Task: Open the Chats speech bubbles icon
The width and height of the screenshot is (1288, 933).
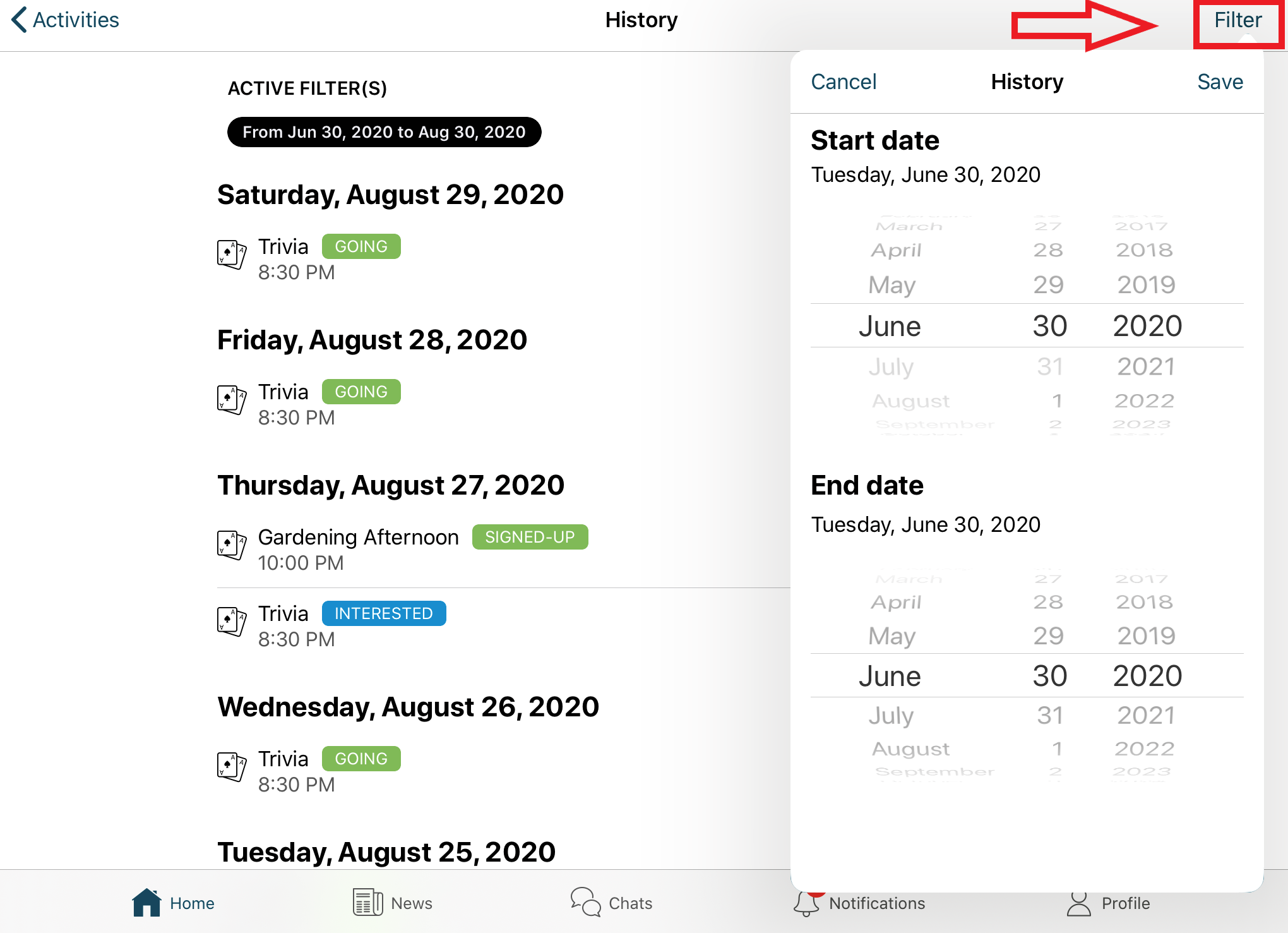Action: (585, 902)
